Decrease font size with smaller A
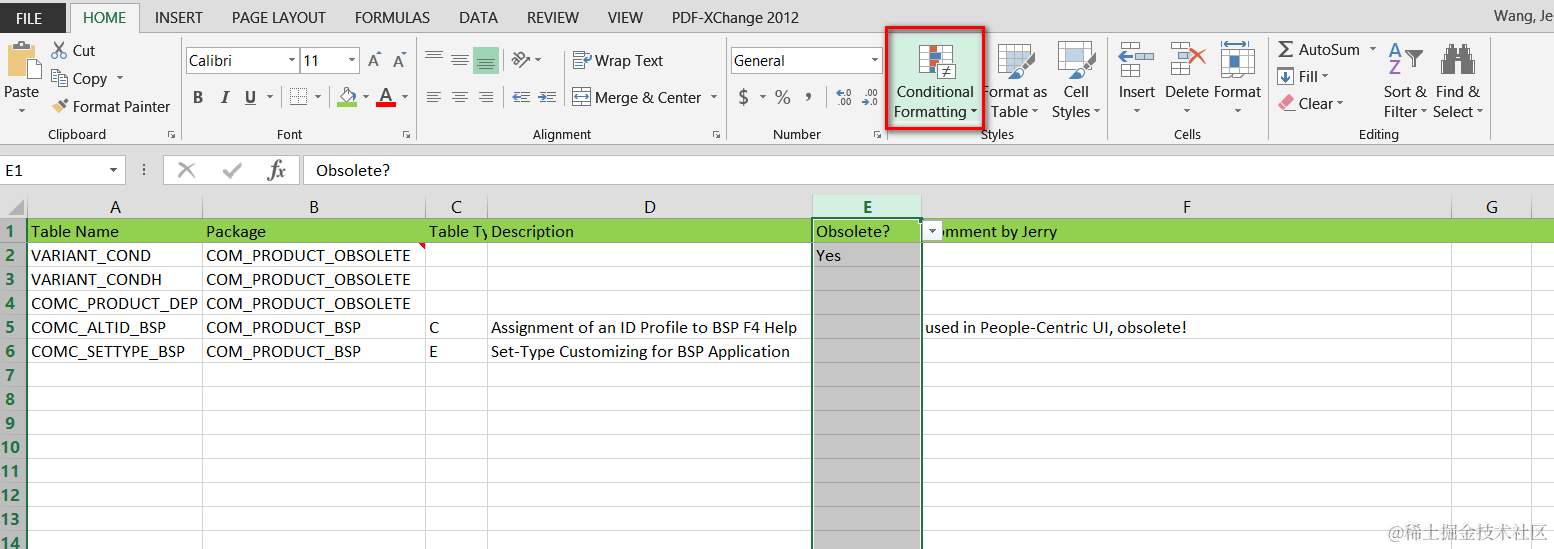This screenshot has height=549, width=1554. pos(399,61)
